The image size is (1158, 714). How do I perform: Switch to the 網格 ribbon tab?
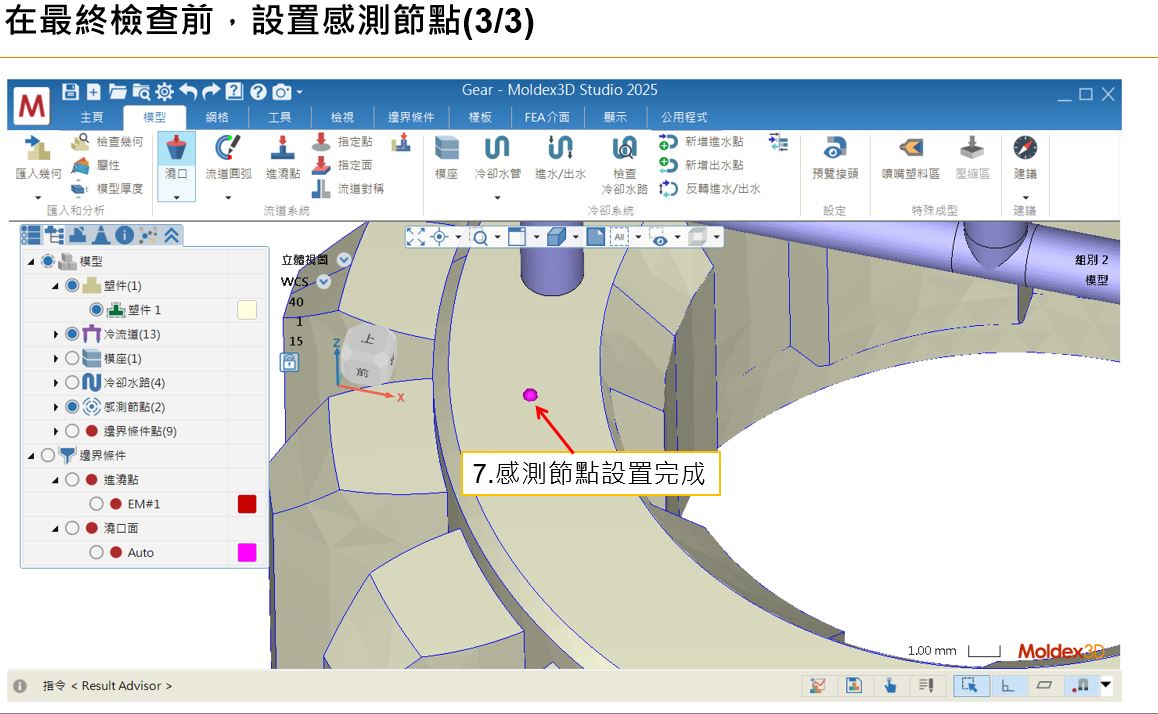click(217, 117)
